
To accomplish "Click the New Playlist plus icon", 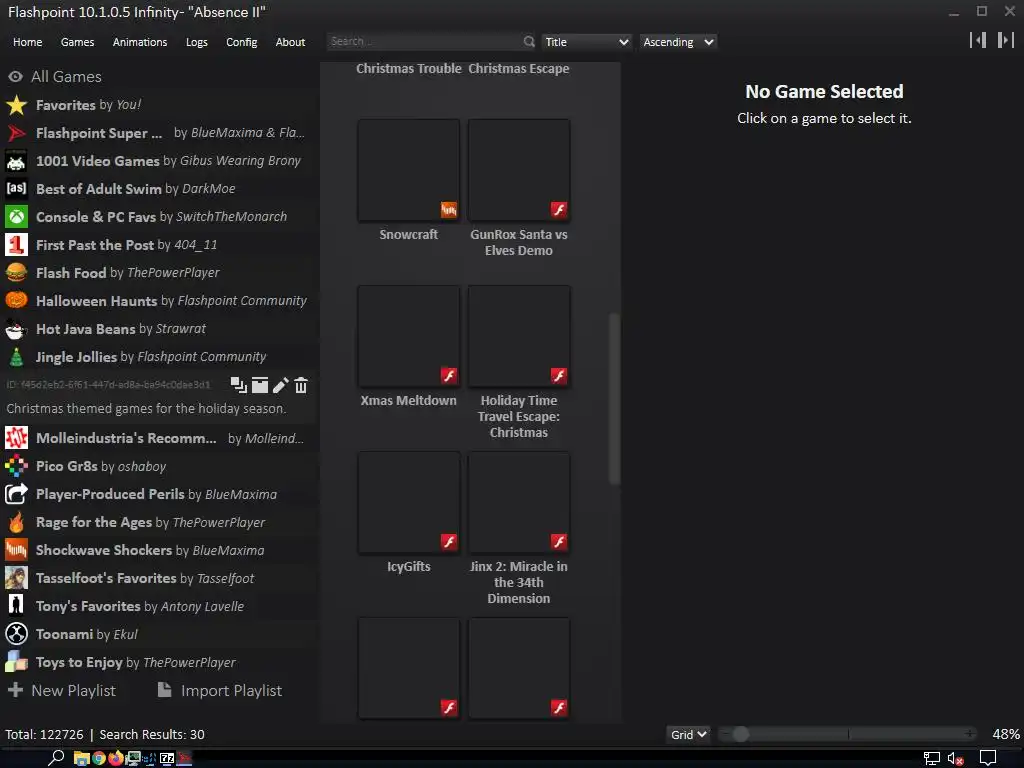I will click(16, 690).
